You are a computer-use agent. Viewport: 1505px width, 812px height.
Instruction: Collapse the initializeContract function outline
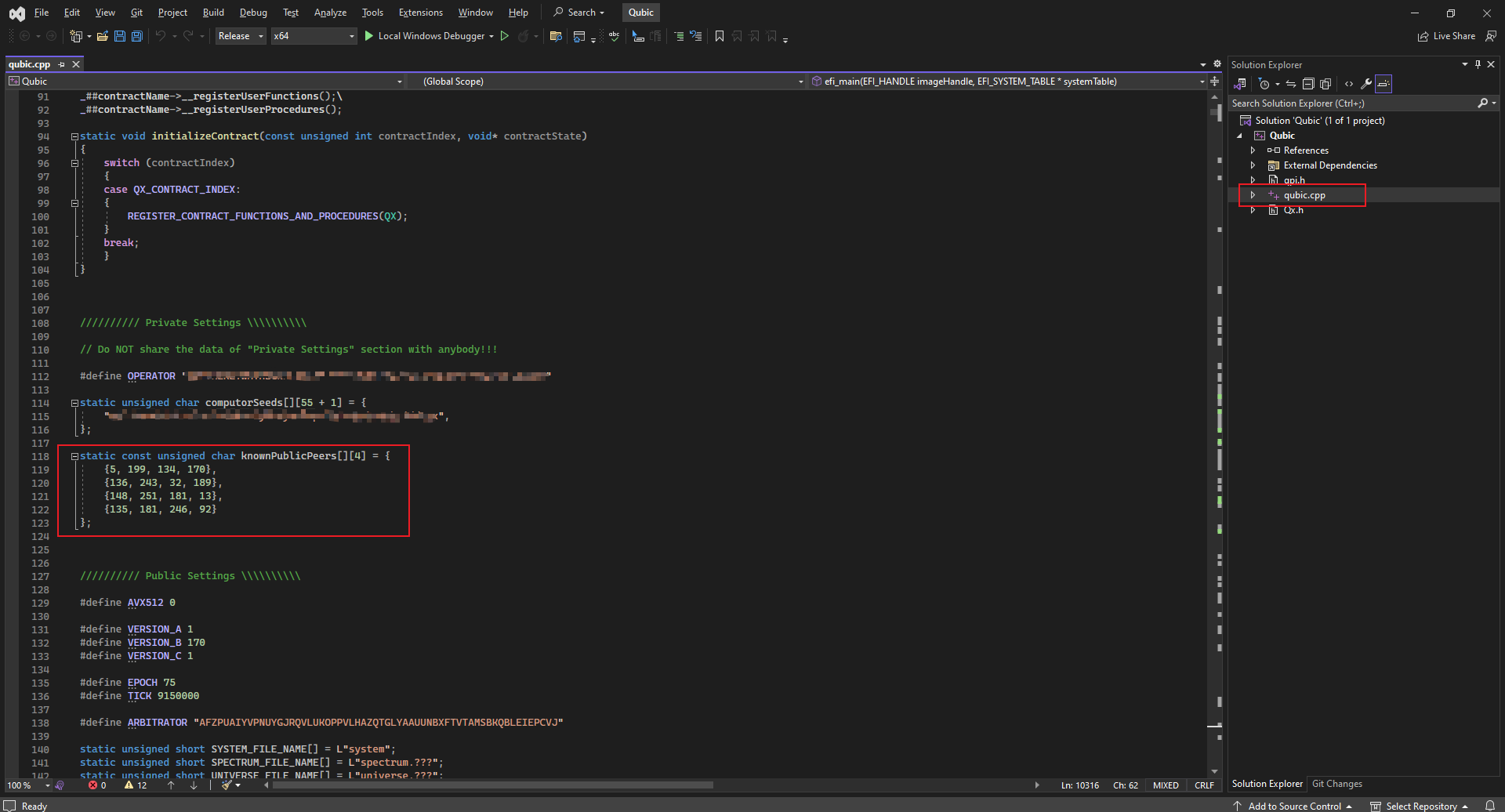[x=74, y=136]
